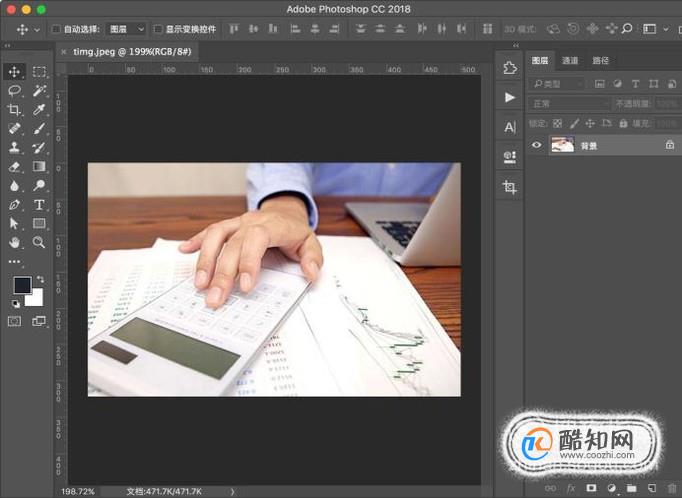Open the blend mode 正常 dropdown
Screen dimensions: 682x498
tap(569, 104)
